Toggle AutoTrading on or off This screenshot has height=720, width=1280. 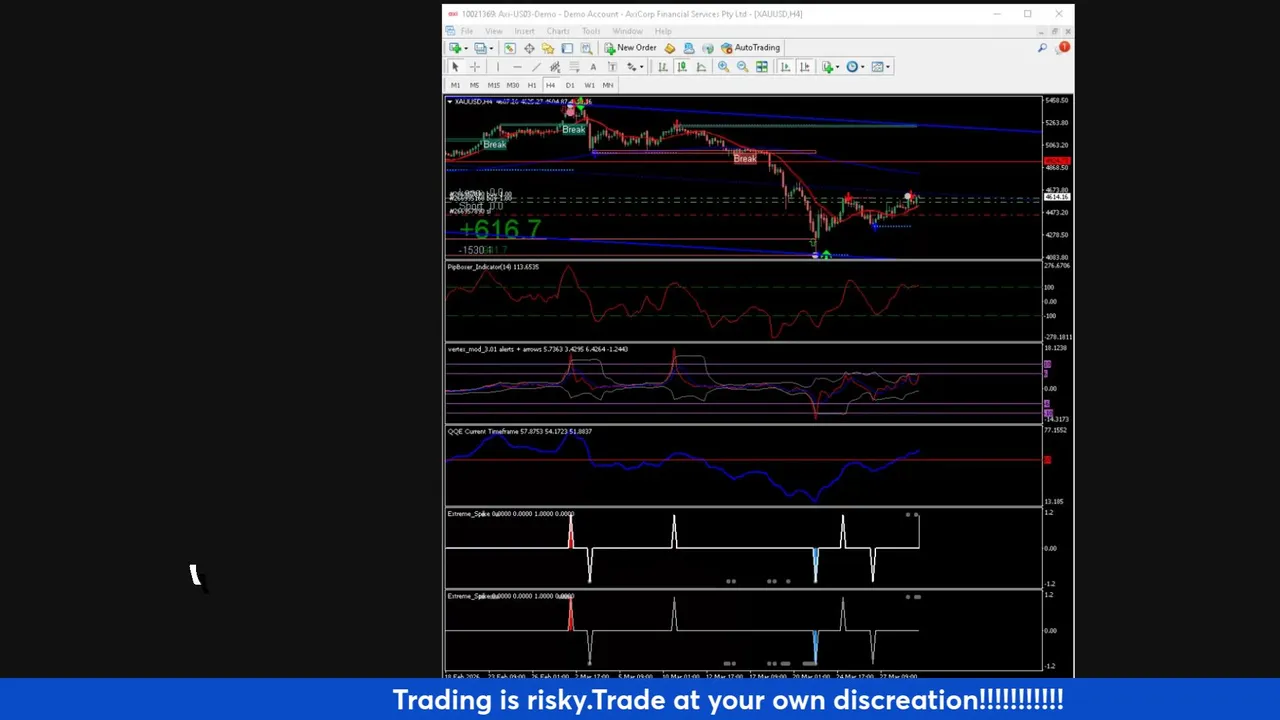click(x=750, y=48)
